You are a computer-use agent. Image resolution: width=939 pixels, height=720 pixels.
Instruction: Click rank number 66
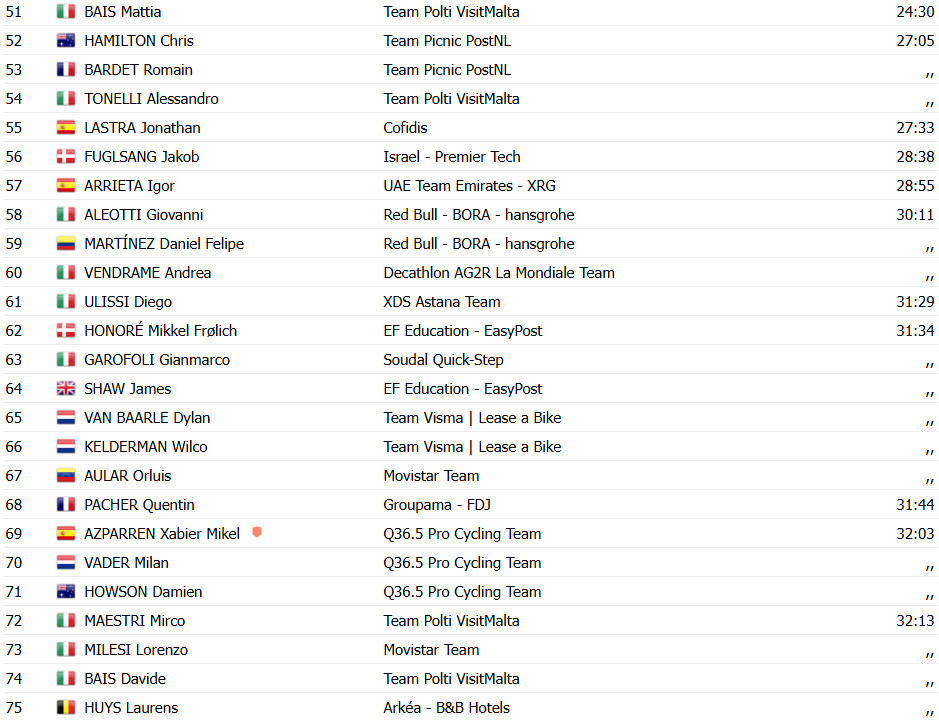click(14, 446)
